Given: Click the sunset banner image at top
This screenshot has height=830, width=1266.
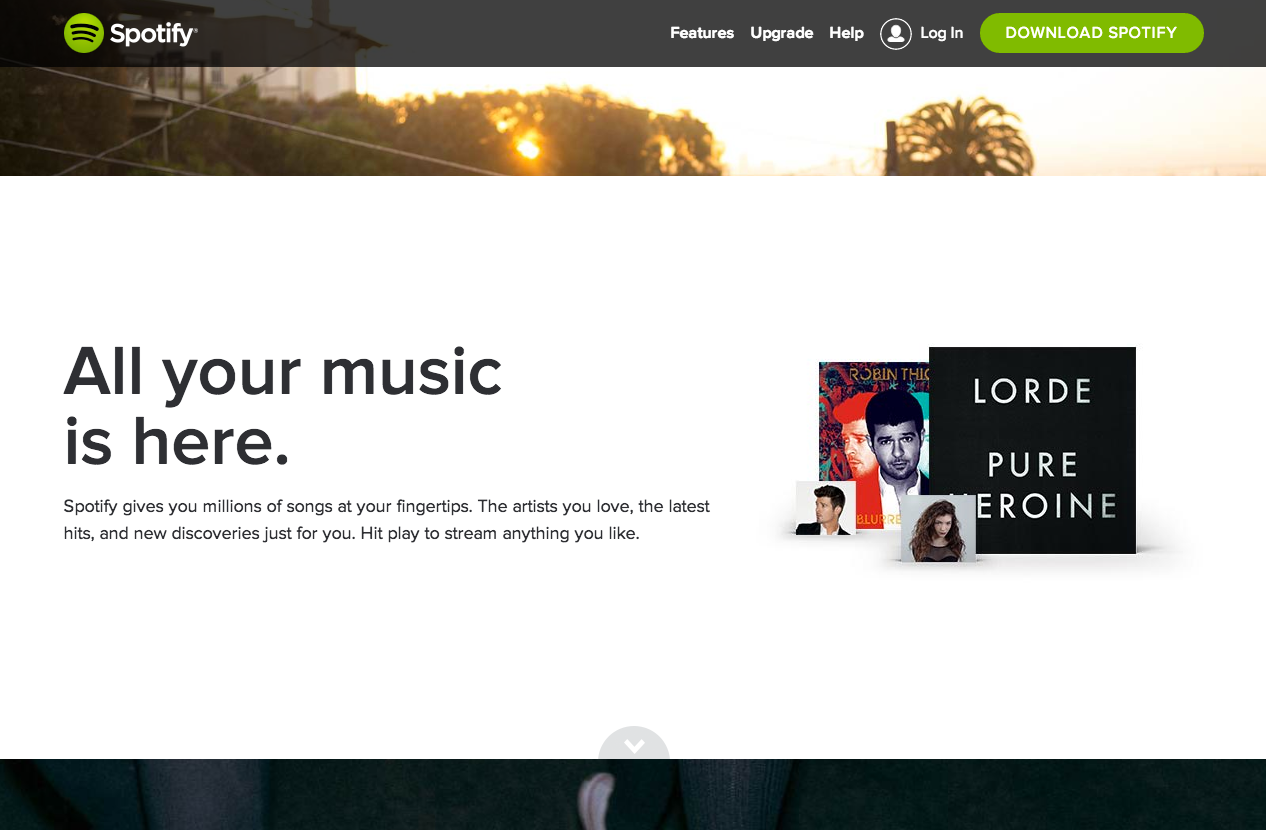Looking at the screenshot, I should pyautogui.click(x=633, y=121).
